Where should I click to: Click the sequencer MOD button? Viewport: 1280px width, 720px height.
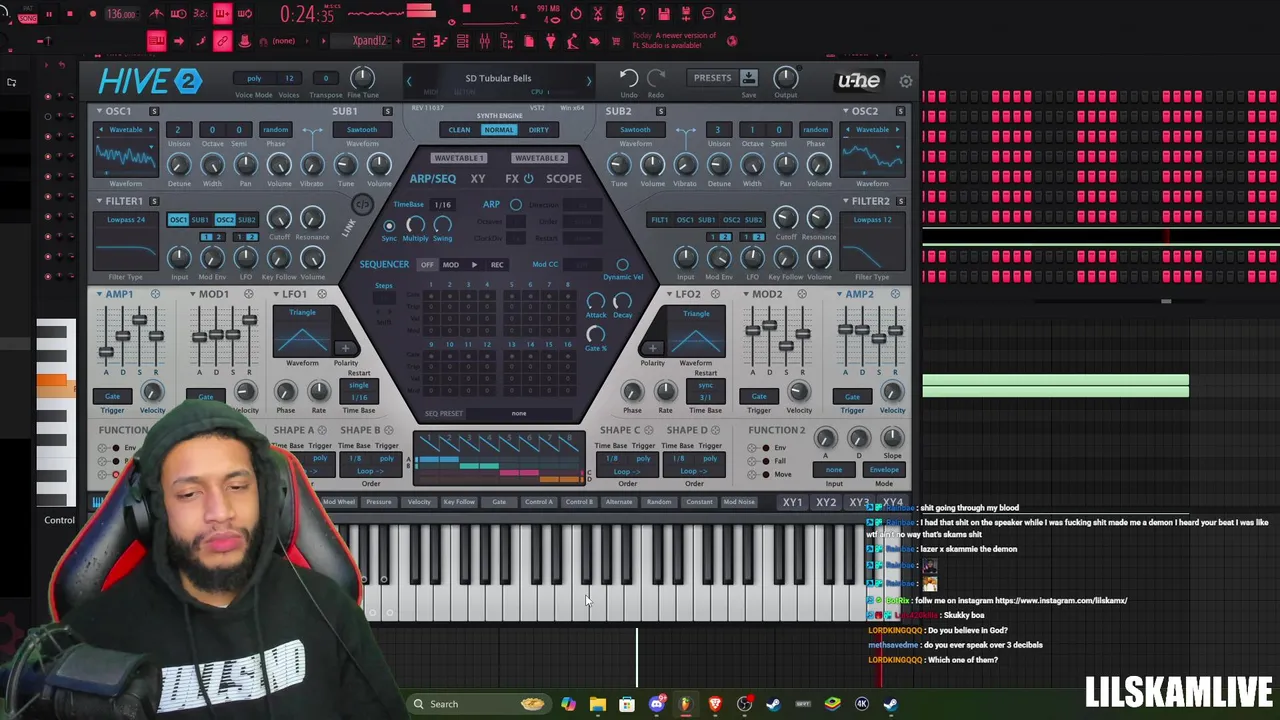(x=451, y=265)
